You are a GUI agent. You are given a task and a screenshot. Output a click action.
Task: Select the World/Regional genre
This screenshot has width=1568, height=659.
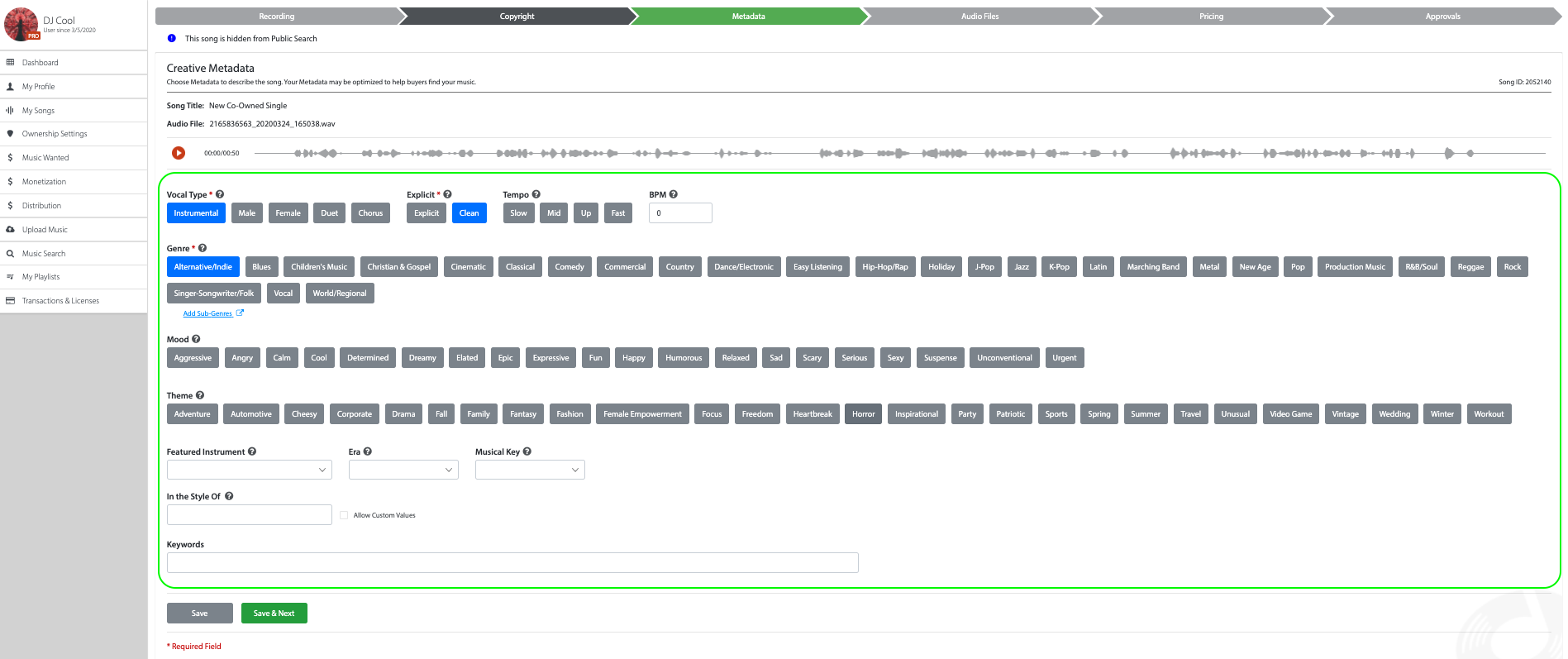click(340, 294)
